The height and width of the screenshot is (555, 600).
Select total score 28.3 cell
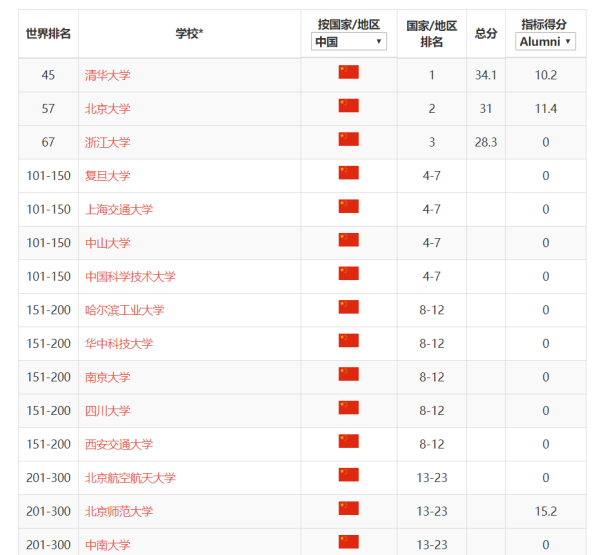(x=486, y=142)
